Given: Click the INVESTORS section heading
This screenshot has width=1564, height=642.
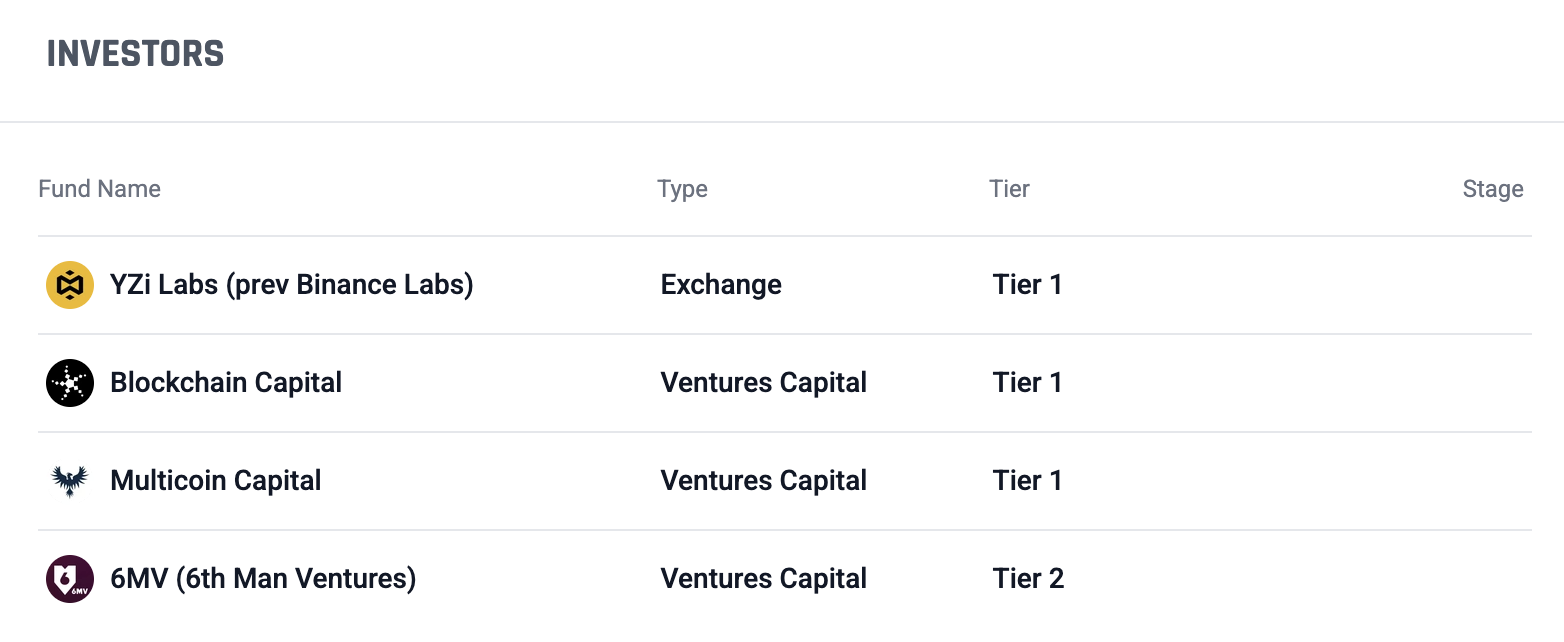Looking at the screenshot, I should 135,54.
